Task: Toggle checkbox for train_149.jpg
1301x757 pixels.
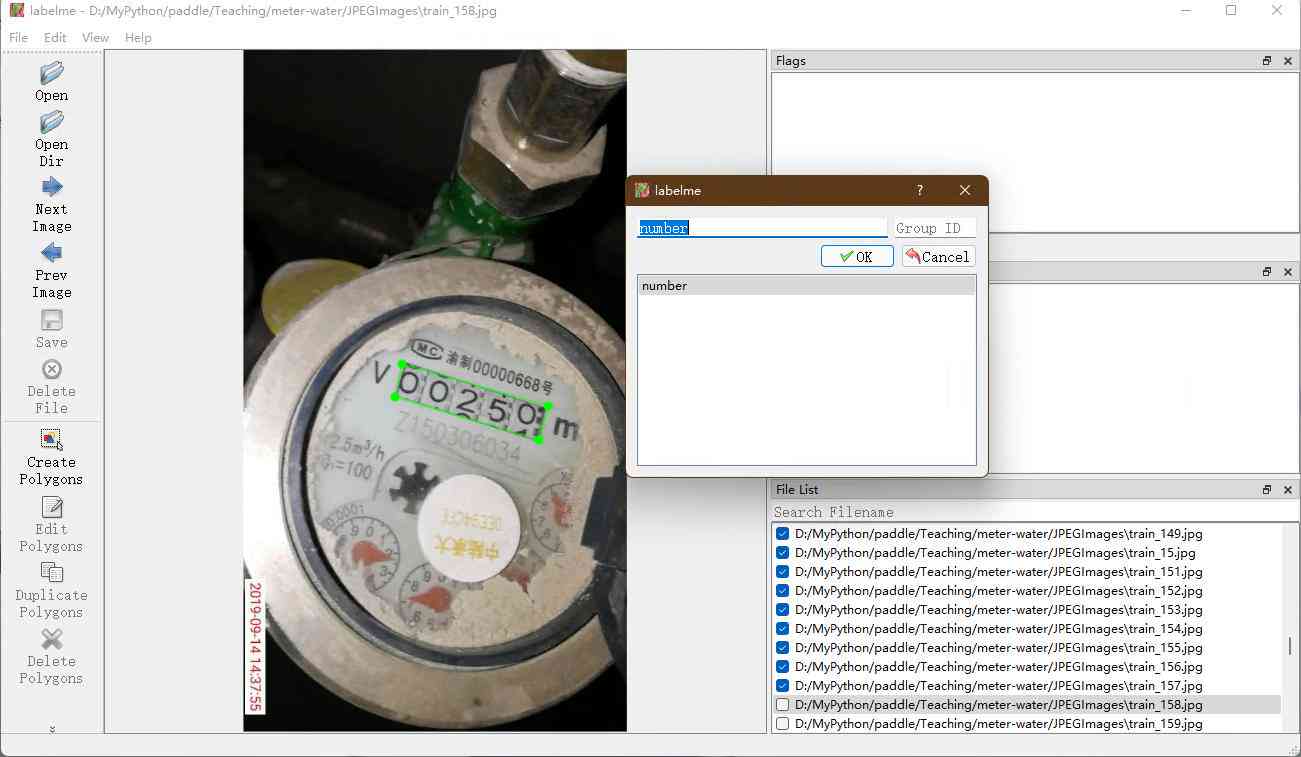Action: click(783, 534)
